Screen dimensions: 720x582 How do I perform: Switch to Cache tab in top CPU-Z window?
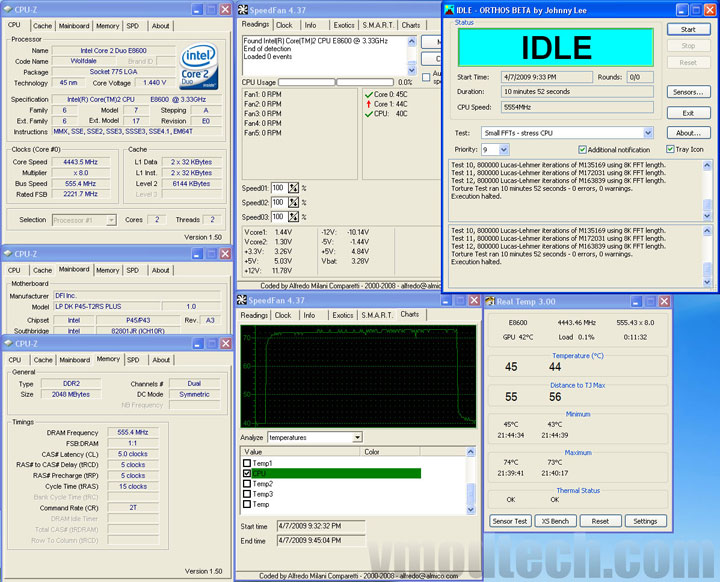coord(42,26)
